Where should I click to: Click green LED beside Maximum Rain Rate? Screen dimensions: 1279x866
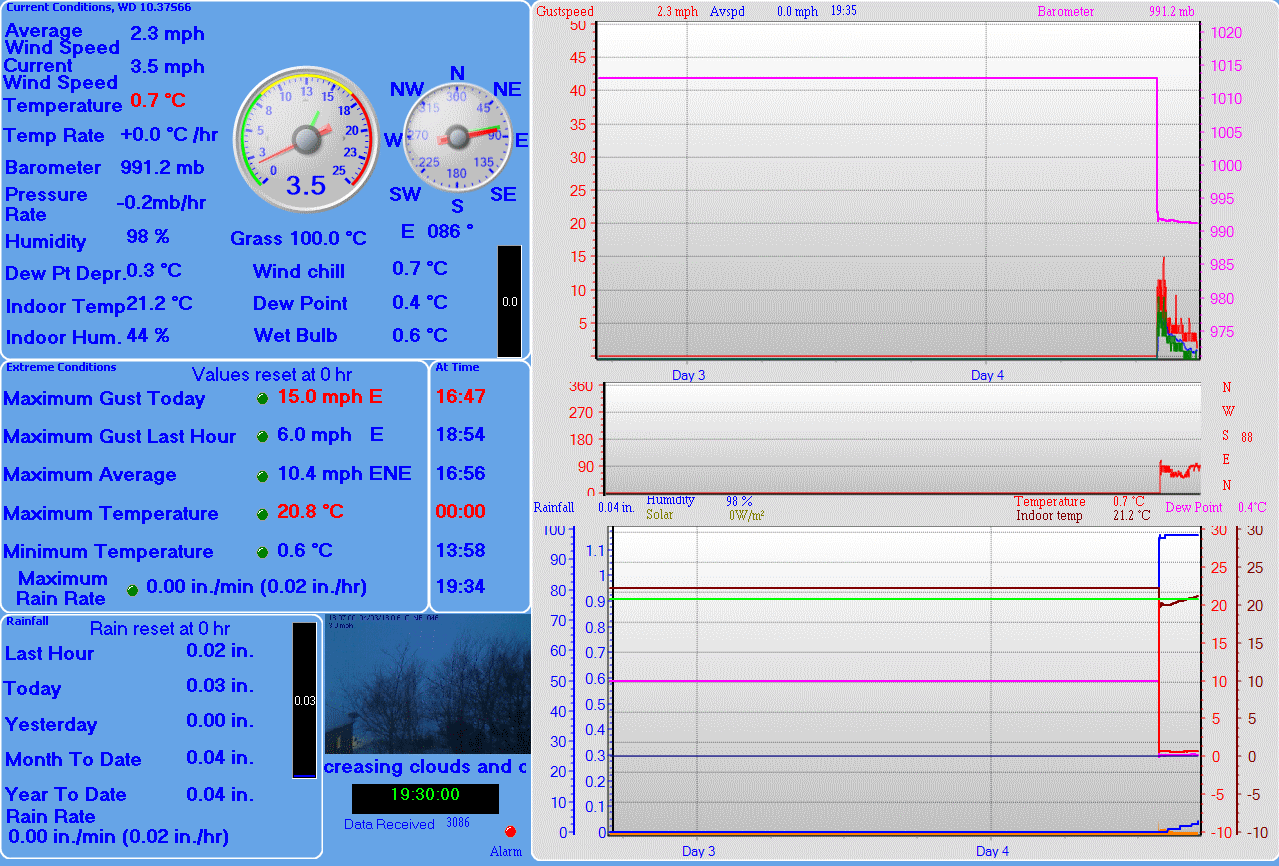coord(132,589)
